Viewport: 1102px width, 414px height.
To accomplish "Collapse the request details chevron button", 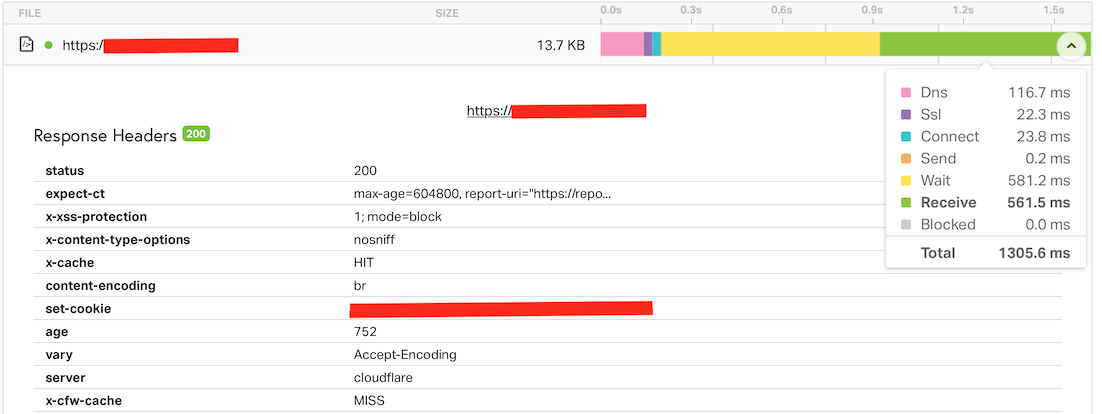I will coord(1070,45).
